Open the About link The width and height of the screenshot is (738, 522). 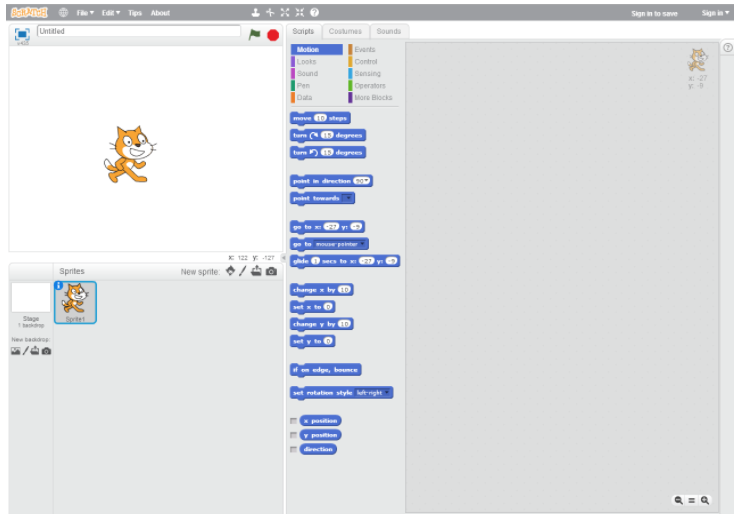[x=160, y=13]
